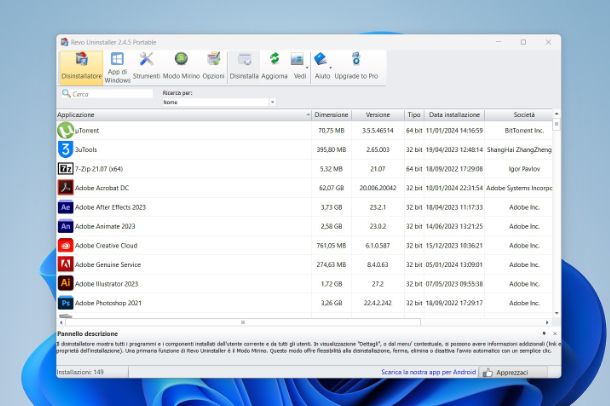610x406 pixels.
Task: Select the Adobe Acrobat DC icon
Action: coord(65,187)
